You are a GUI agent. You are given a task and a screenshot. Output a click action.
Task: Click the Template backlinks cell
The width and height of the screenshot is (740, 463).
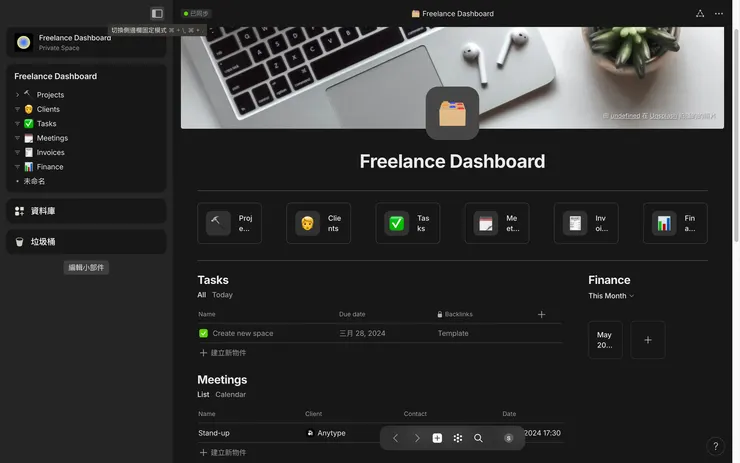coord(453,333)
